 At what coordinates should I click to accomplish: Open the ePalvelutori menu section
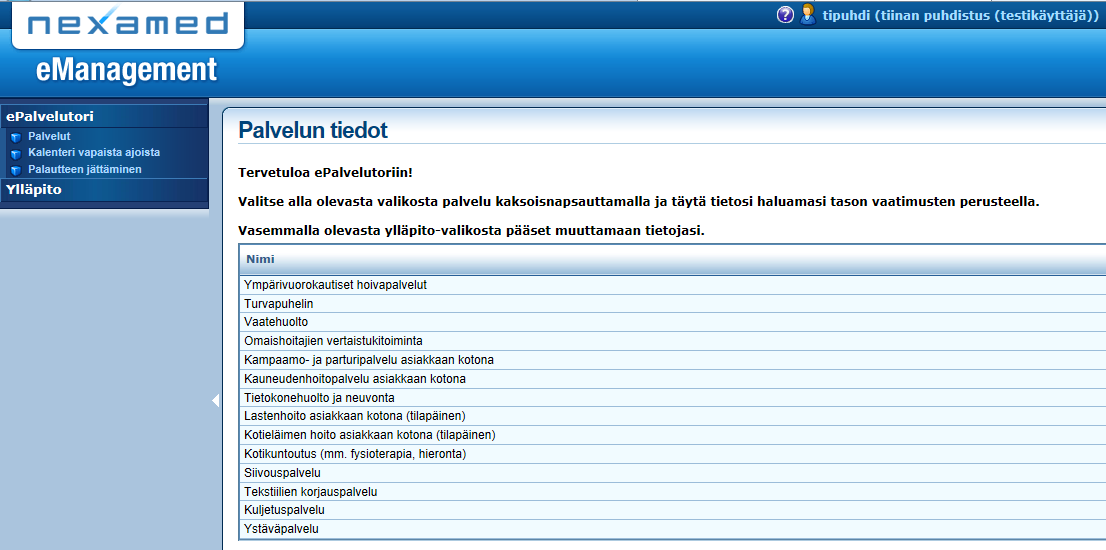pos(104,116)
